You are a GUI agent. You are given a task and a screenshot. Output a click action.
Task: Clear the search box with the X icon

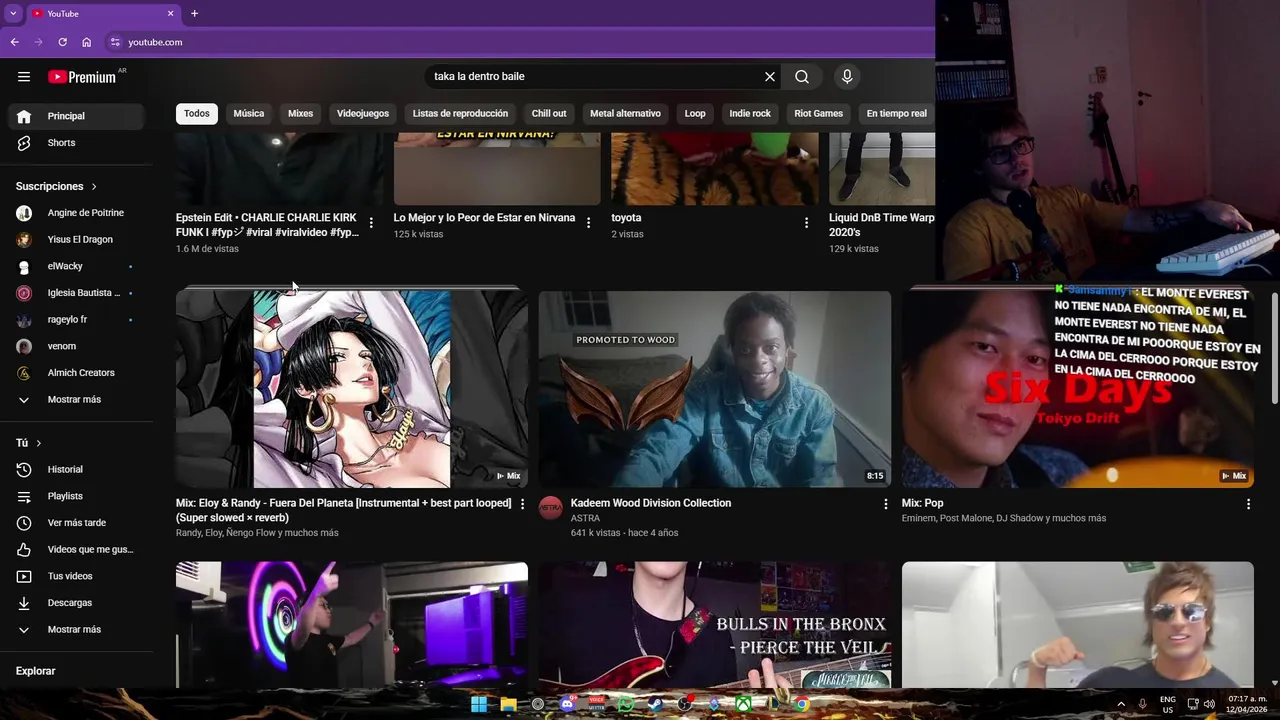pos(770,77)
